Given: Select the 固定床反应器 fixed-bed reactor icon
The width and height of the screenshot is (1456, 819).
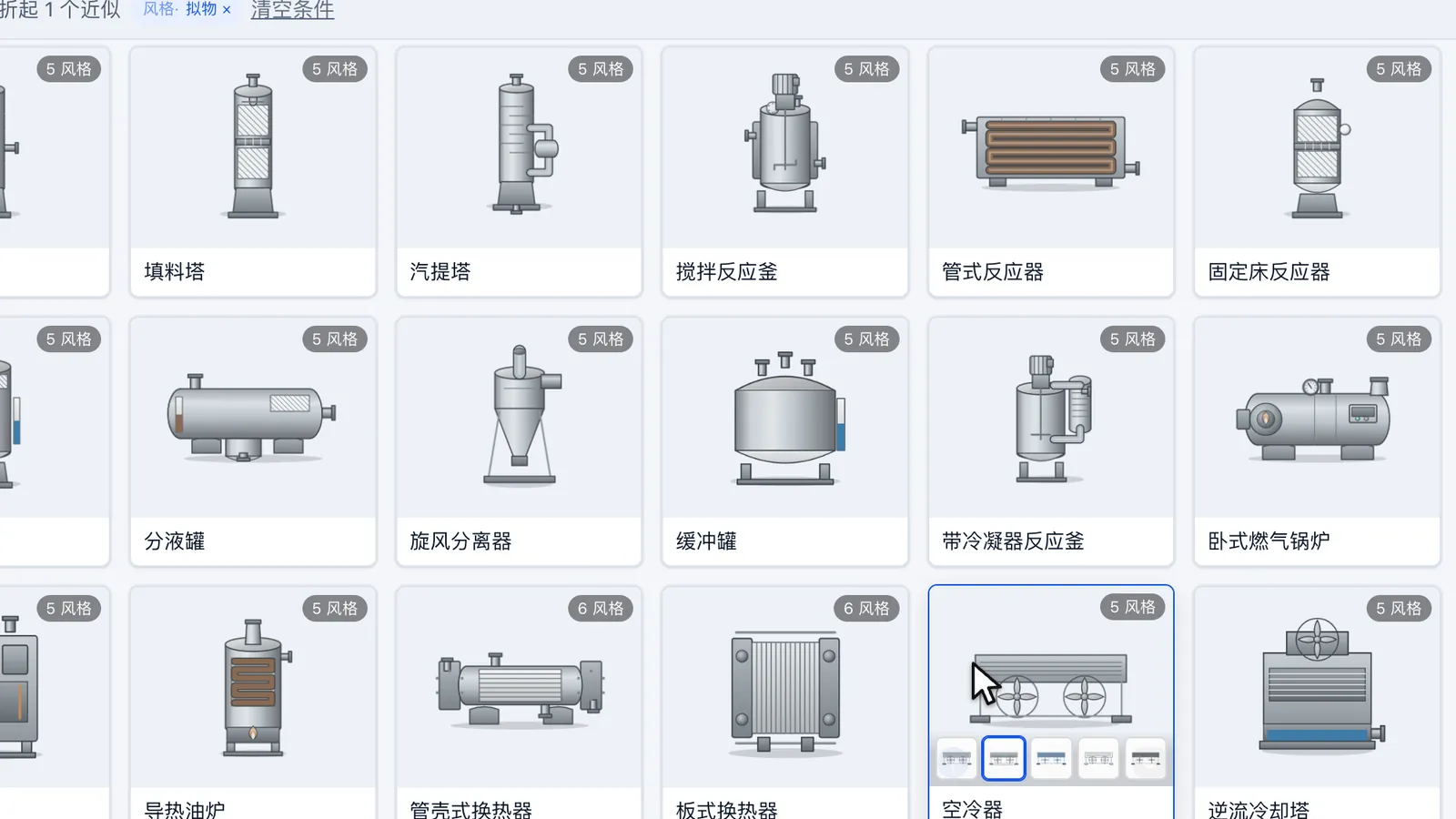Looking at the screenshot, I should pos(1318,148).
